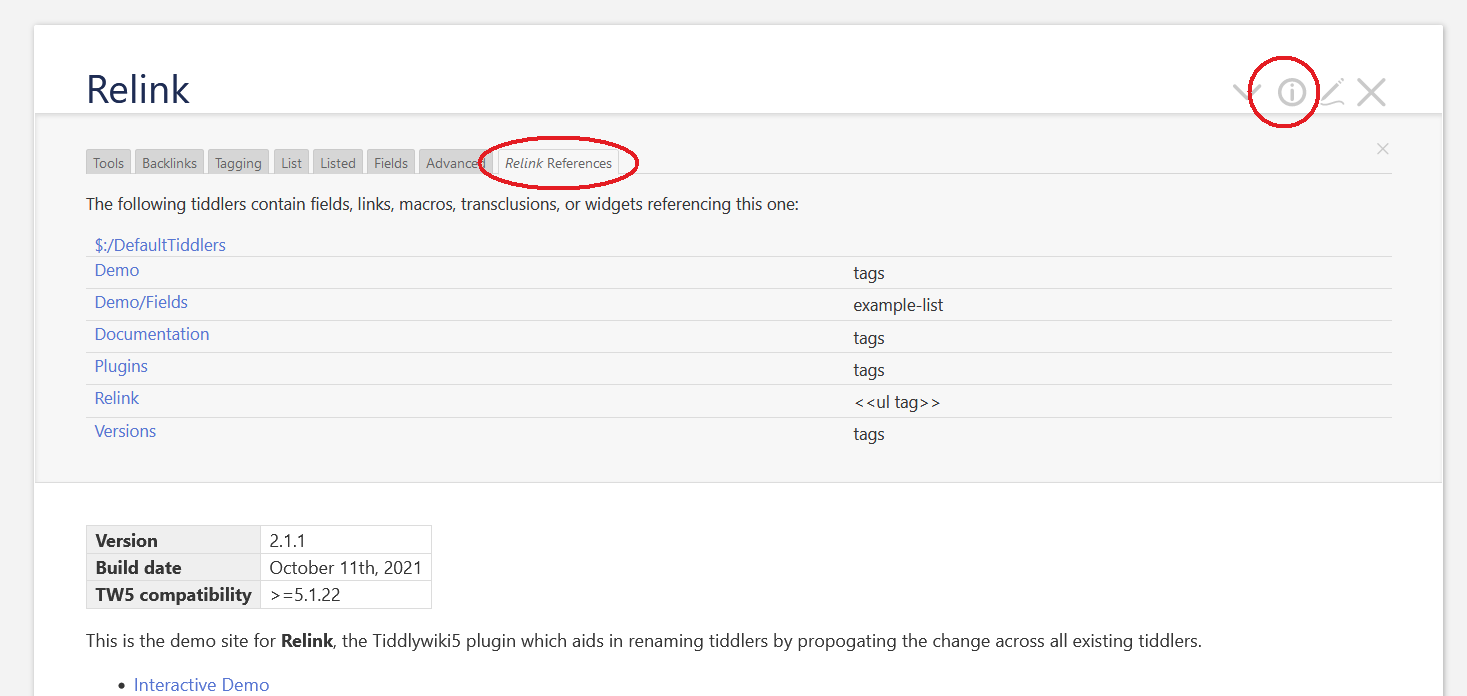Click the tags cell in Plugins row

869,370
